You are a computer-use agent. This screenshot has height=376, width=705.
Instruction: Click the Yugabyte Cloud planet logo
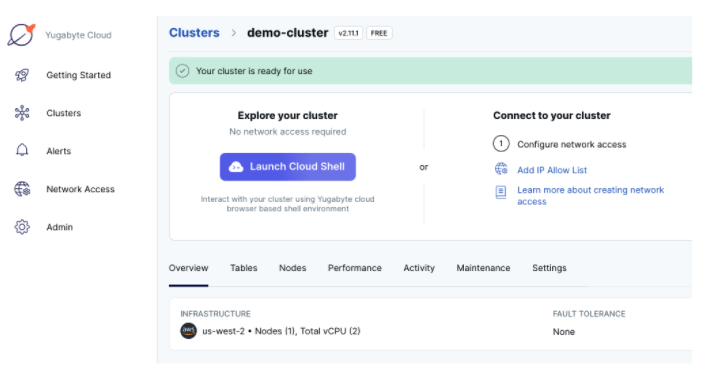pos(21,35)
